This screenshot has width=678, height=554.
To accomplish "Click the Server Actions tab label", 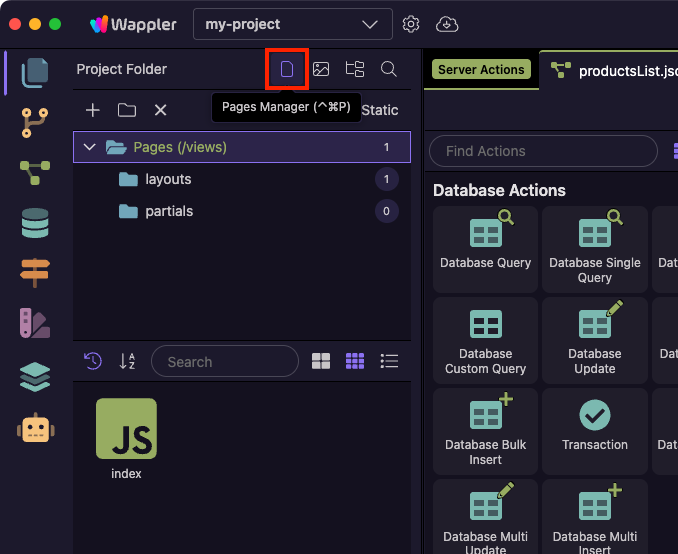I will click(x=481, y=70).
